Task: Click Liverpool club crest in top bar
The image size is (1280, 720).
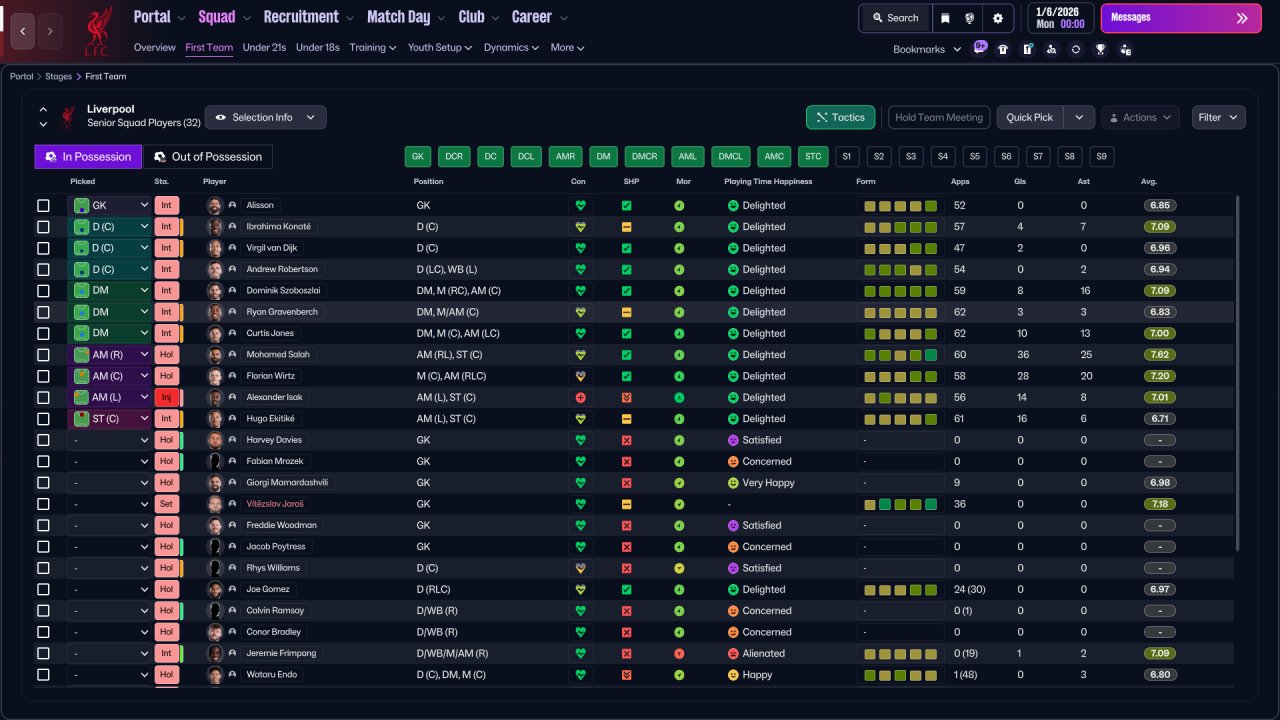Action: click(97, 31)
